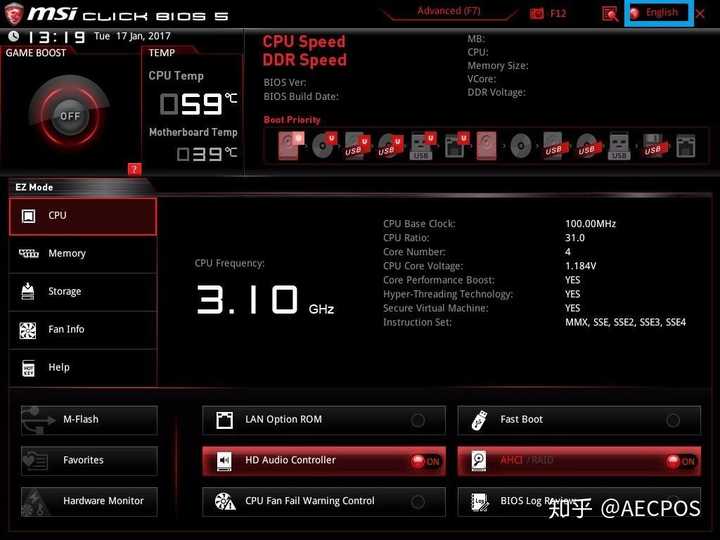
Task: Click the CPU Speed heading
Action: 304,42
